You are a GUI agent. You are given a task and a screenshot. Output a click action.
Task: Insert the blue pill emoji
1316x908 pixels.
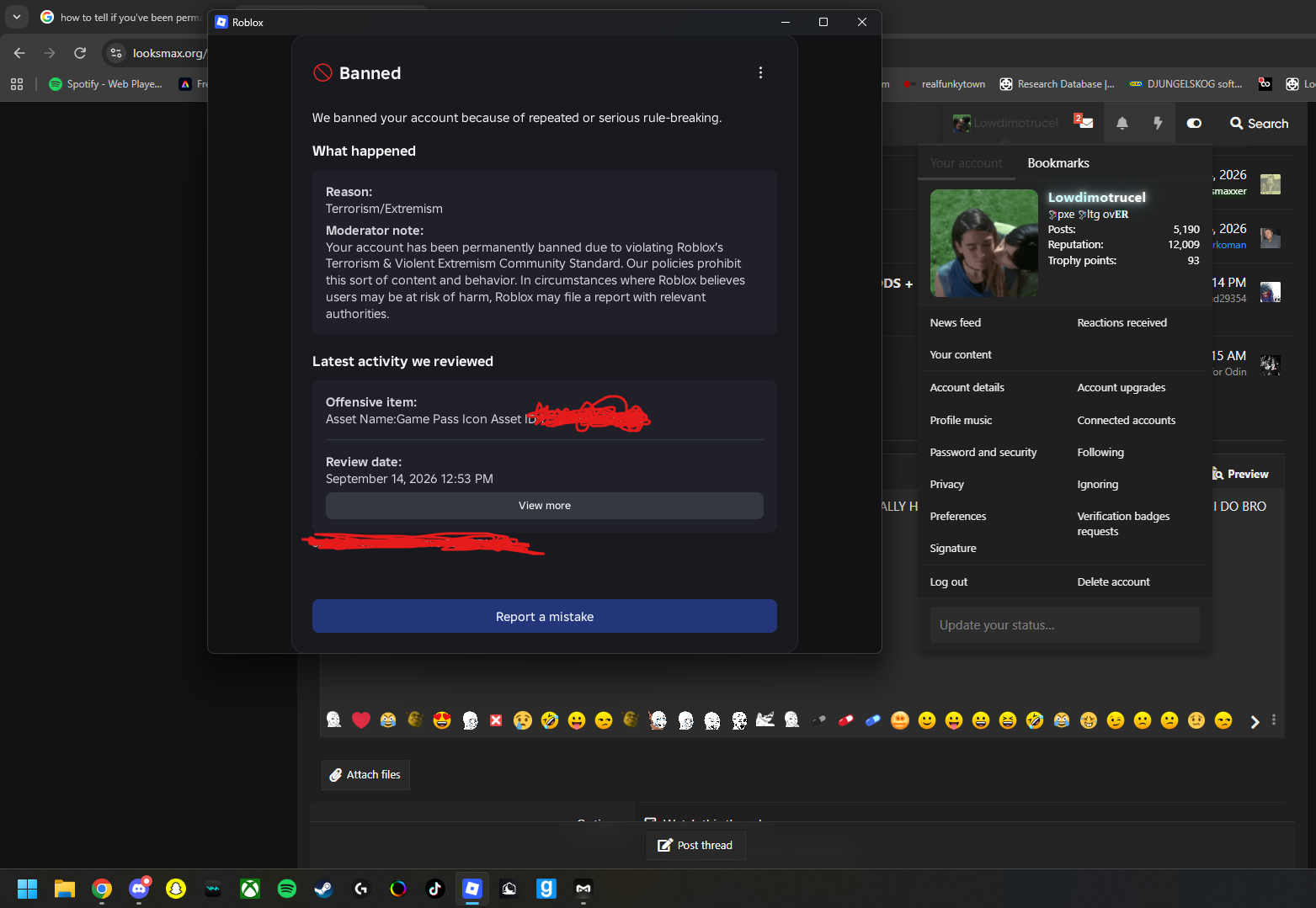873,720
